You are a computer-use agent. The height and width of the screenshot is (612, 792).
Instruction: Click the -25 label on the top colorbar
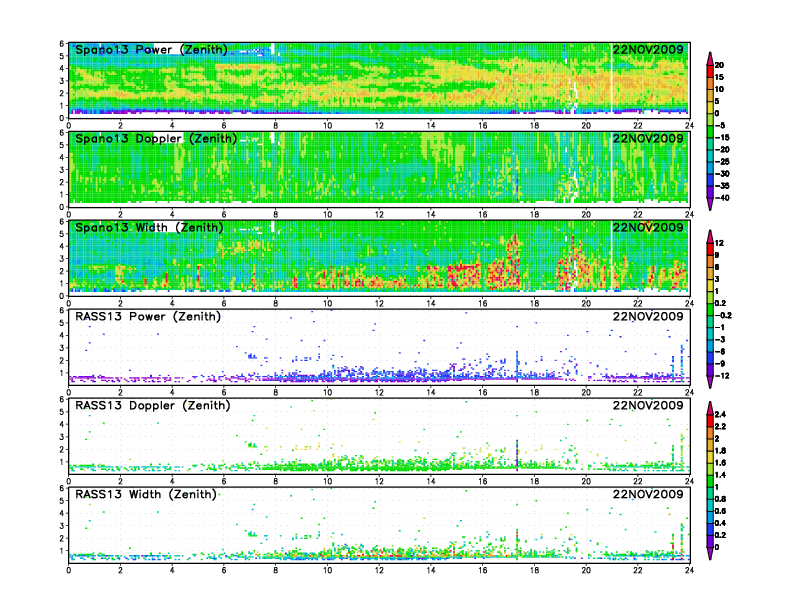coord(722,162)
